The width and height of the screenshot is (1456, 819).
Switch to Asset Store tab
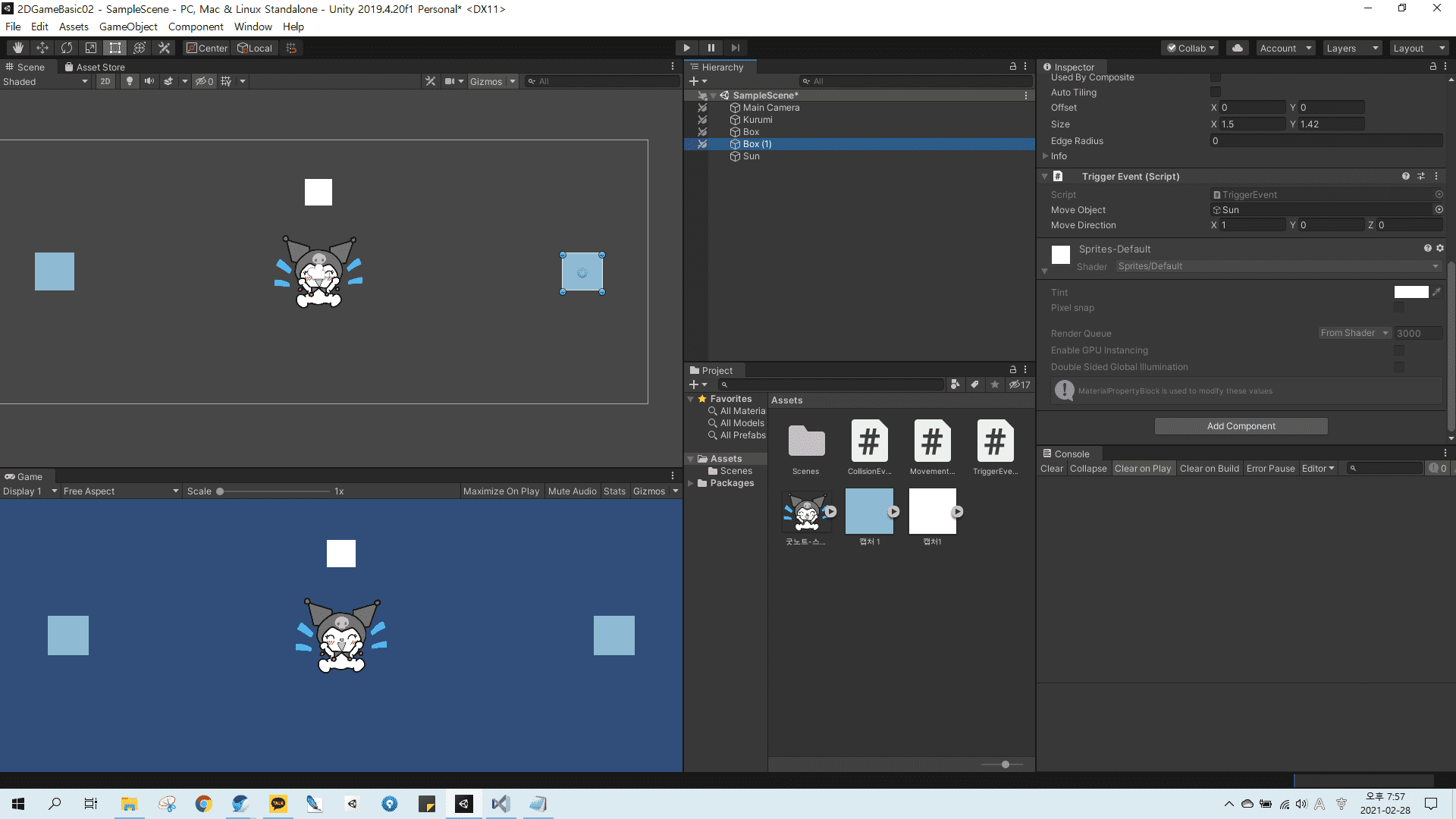(x=95, y=67)
